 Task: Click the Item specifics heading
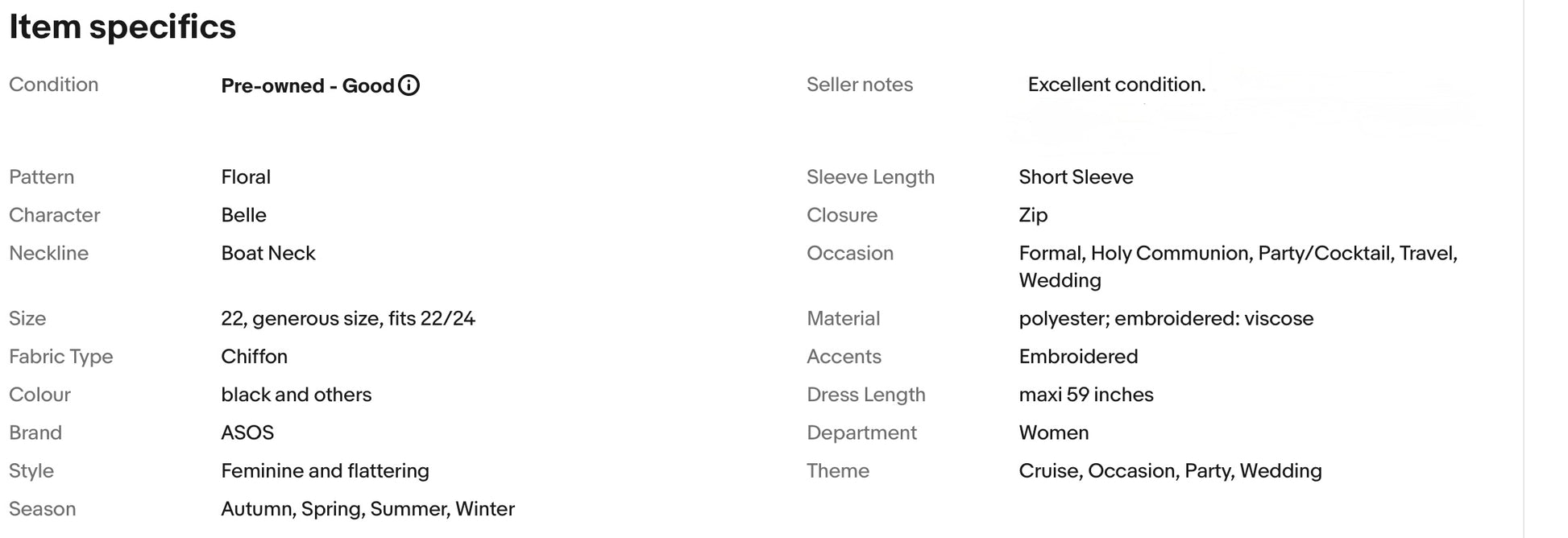point(122,27)
